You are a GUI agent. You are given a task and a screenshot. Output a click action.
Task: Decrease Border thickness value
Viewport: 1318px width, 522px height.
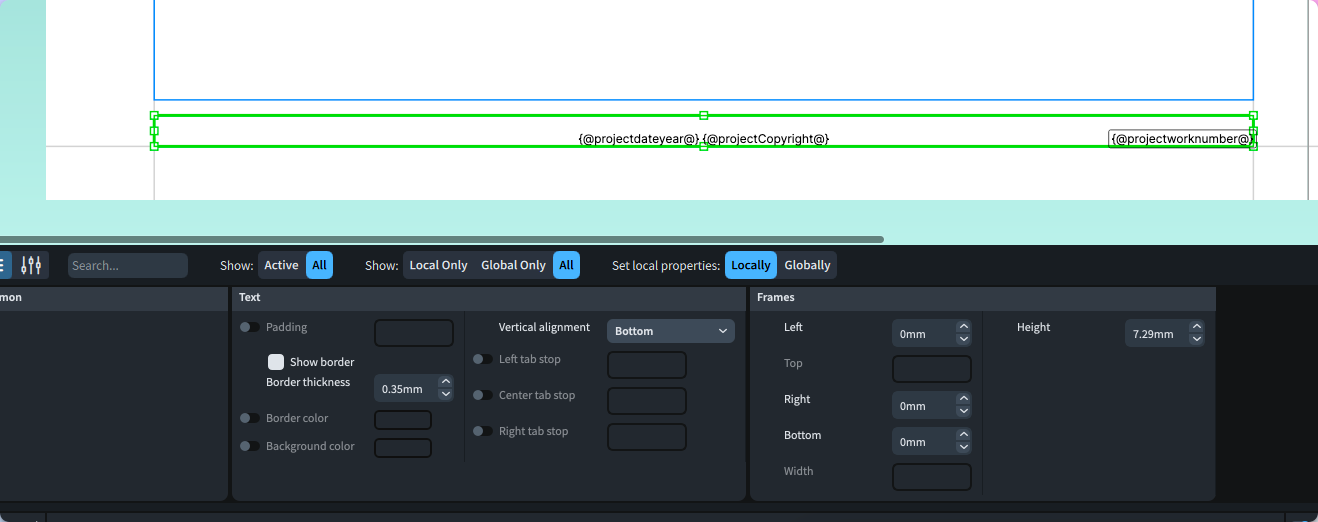(446, 394)
